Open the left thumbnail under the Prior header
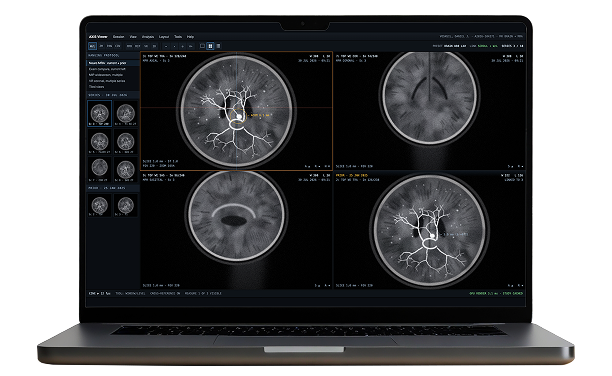Image resolution: width=612 pixels, height=376 pixels. (x=100, y=205)
